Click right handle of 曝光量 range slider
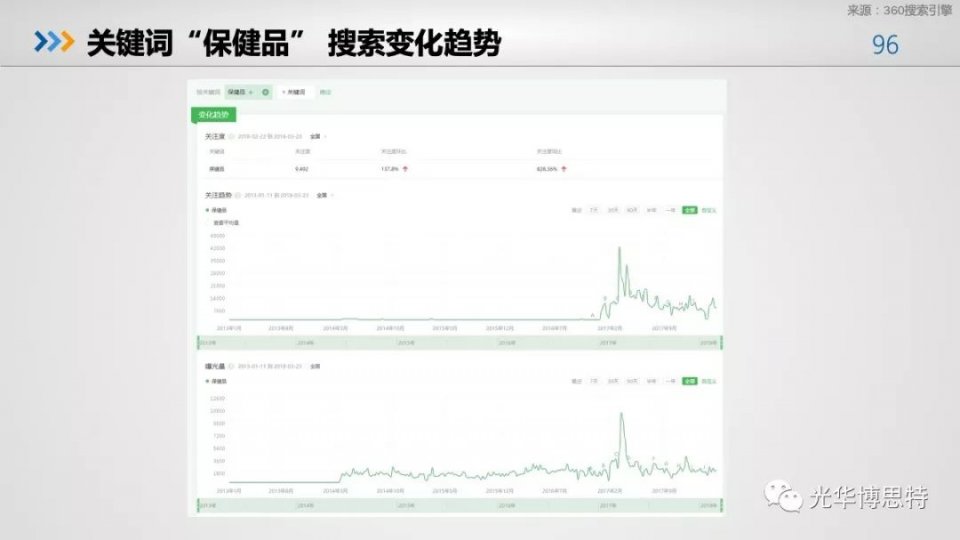The image size is (960, 540). click(x=722, y=506)
